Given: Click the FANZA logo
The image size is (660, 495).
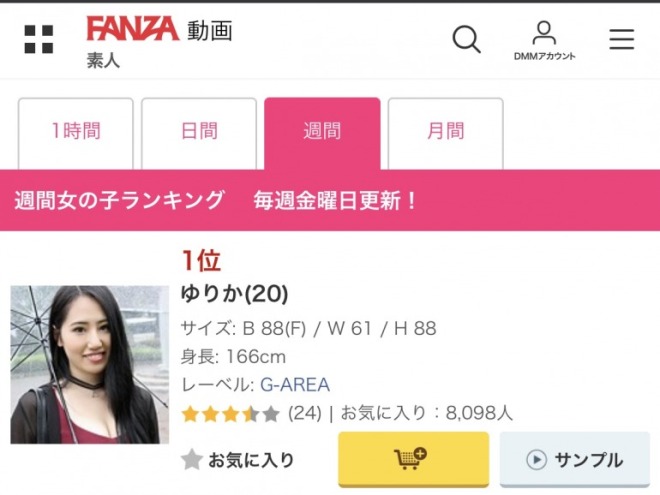Looking at the screenshot, I should 132,29.
